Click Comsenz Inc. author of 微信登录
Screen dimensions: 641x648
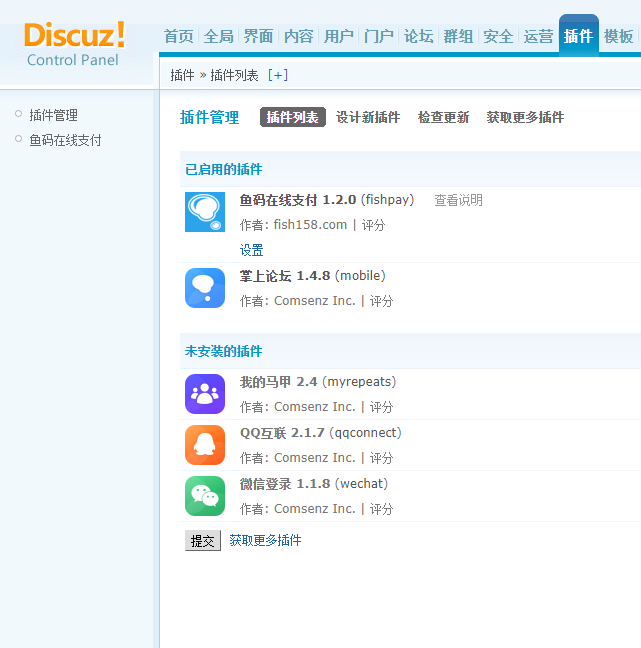pos(315,509)
